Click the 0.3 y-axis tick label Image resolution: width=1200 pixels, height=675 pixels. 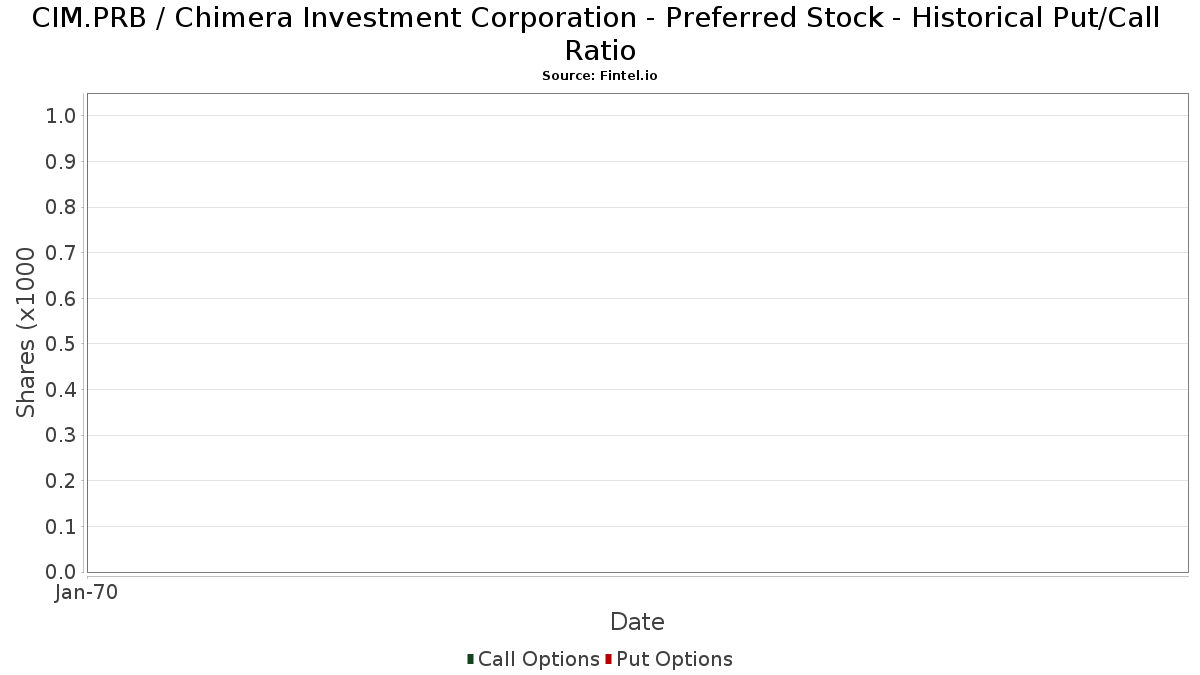61,435
